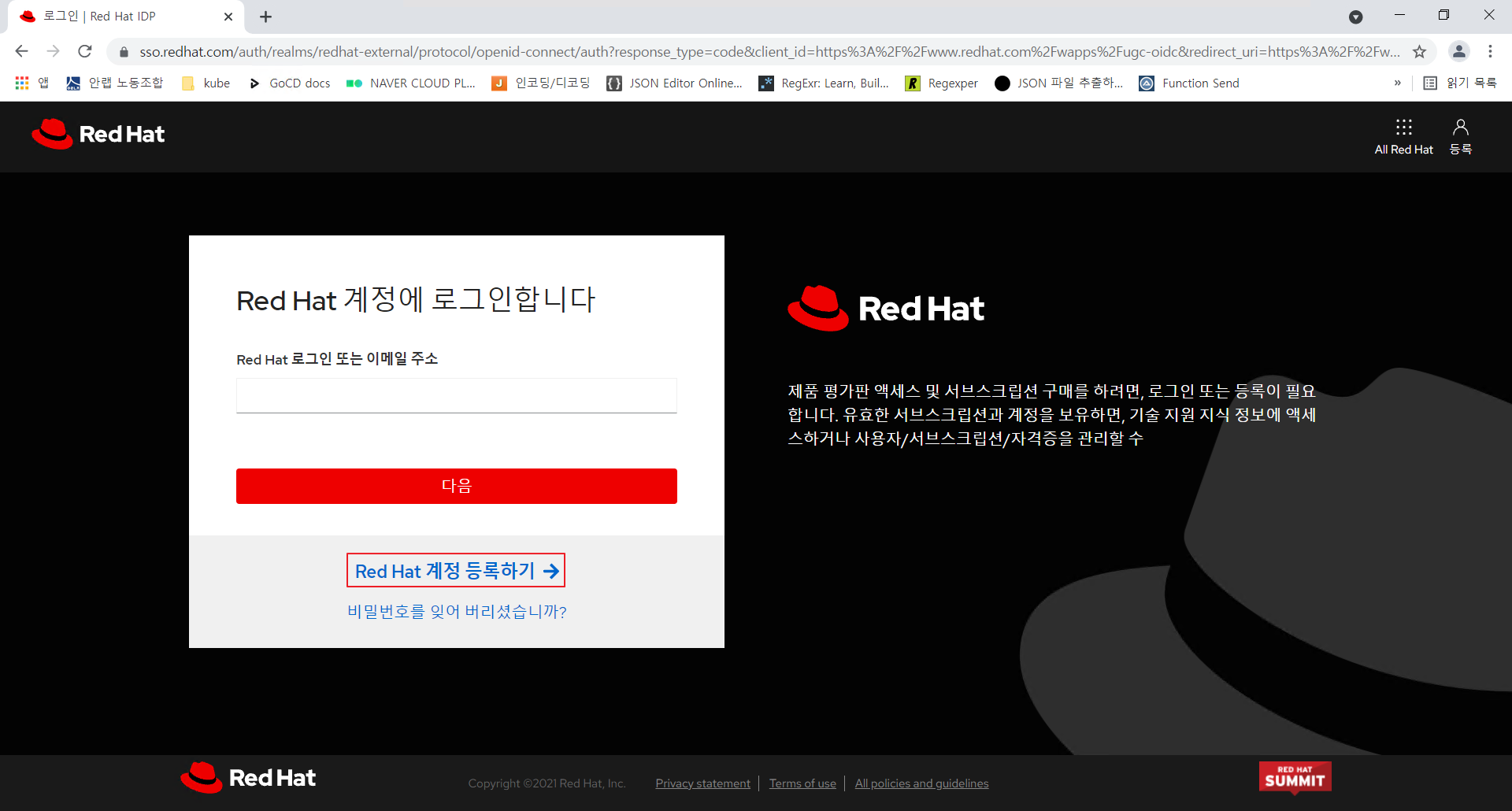Open the JSON Editor Online bookmark
This screenshot has width=1512, height=811.
pyautogui.click(x=674, y=83)
